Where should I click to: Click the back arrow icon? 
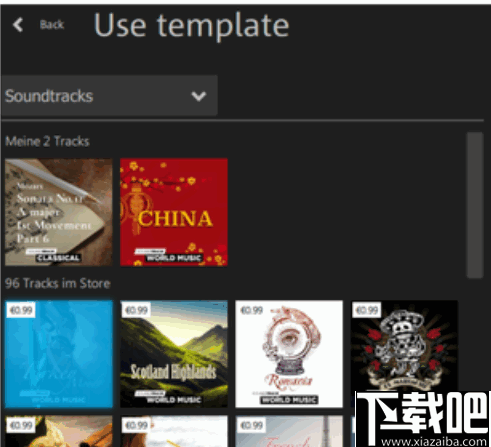18,25
